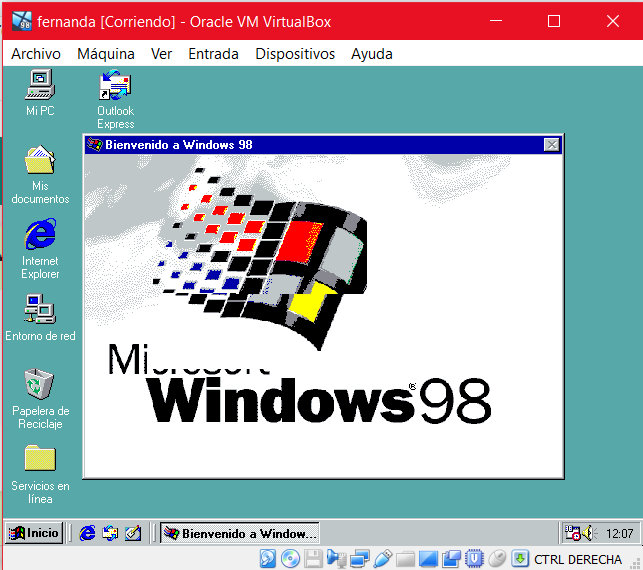
Task: Click the Show Desktop quick launch icon
Action: point(132,533)
